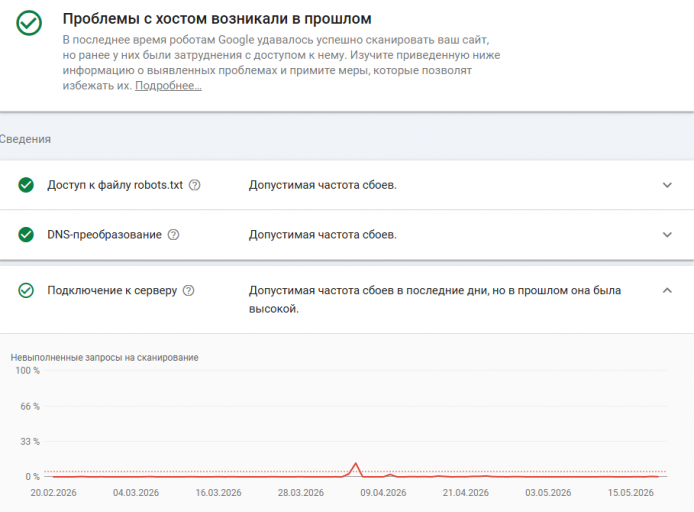Click server status text about past high failures
The width and height of the screenshot is (694, 512).
tap(435, 300)
